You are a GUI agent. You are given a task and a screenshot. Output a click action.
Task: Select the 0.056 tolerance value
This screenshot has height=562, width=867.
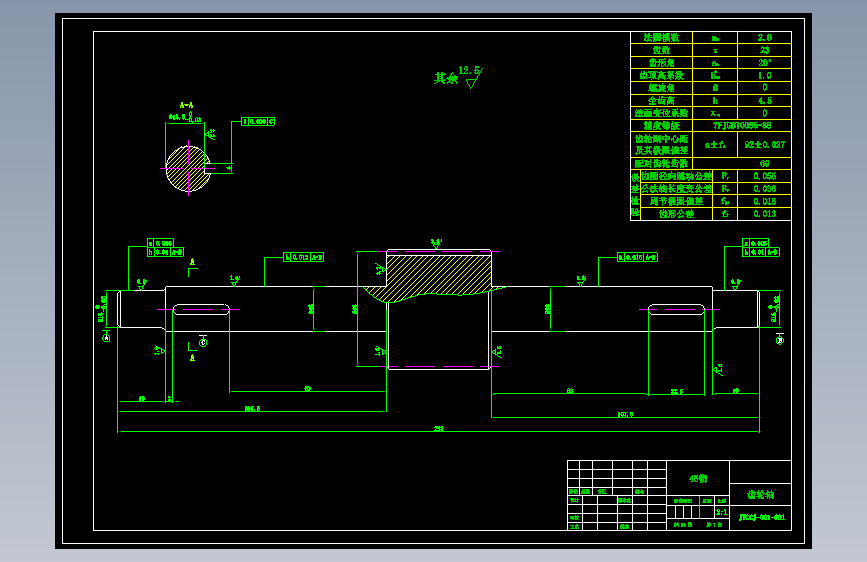tap(765, 176)
